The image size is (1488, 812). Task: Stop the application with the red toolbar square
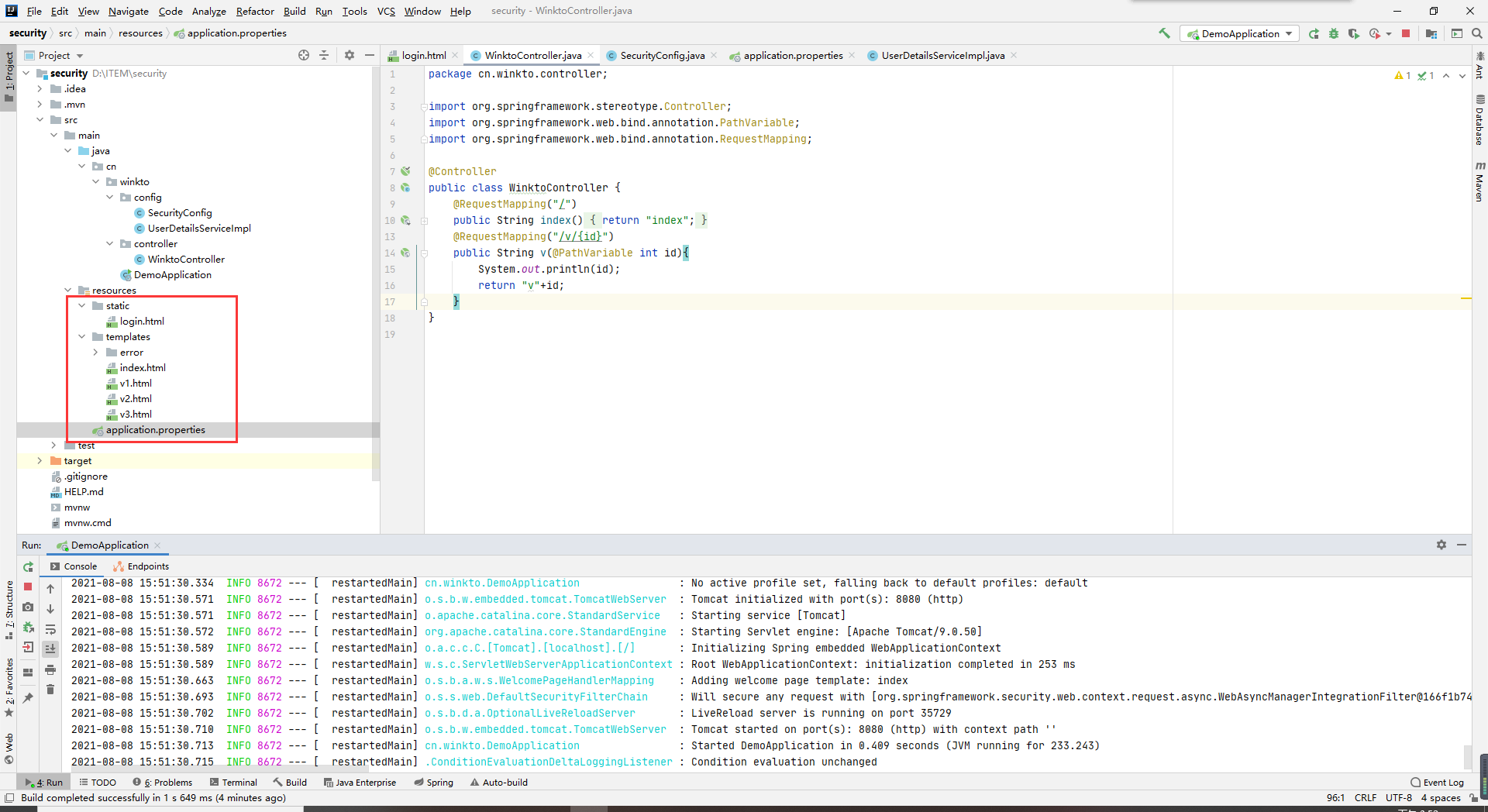click(1406, 33)
